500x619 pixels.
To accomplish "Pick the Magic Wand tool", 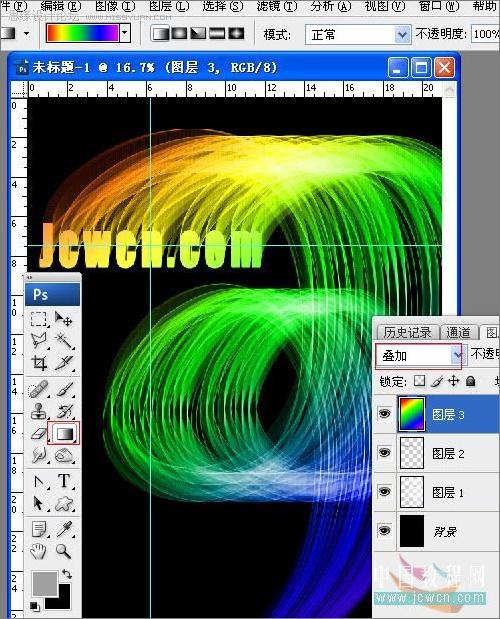I will [64, 340].
